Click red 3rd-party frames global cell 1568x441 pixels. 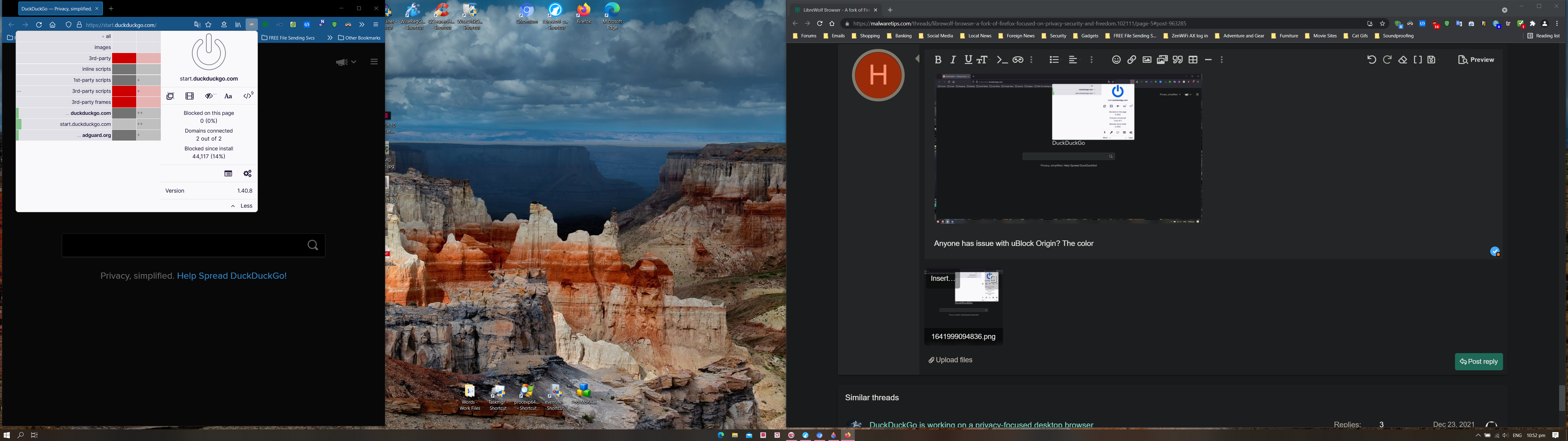coord(124,102)
